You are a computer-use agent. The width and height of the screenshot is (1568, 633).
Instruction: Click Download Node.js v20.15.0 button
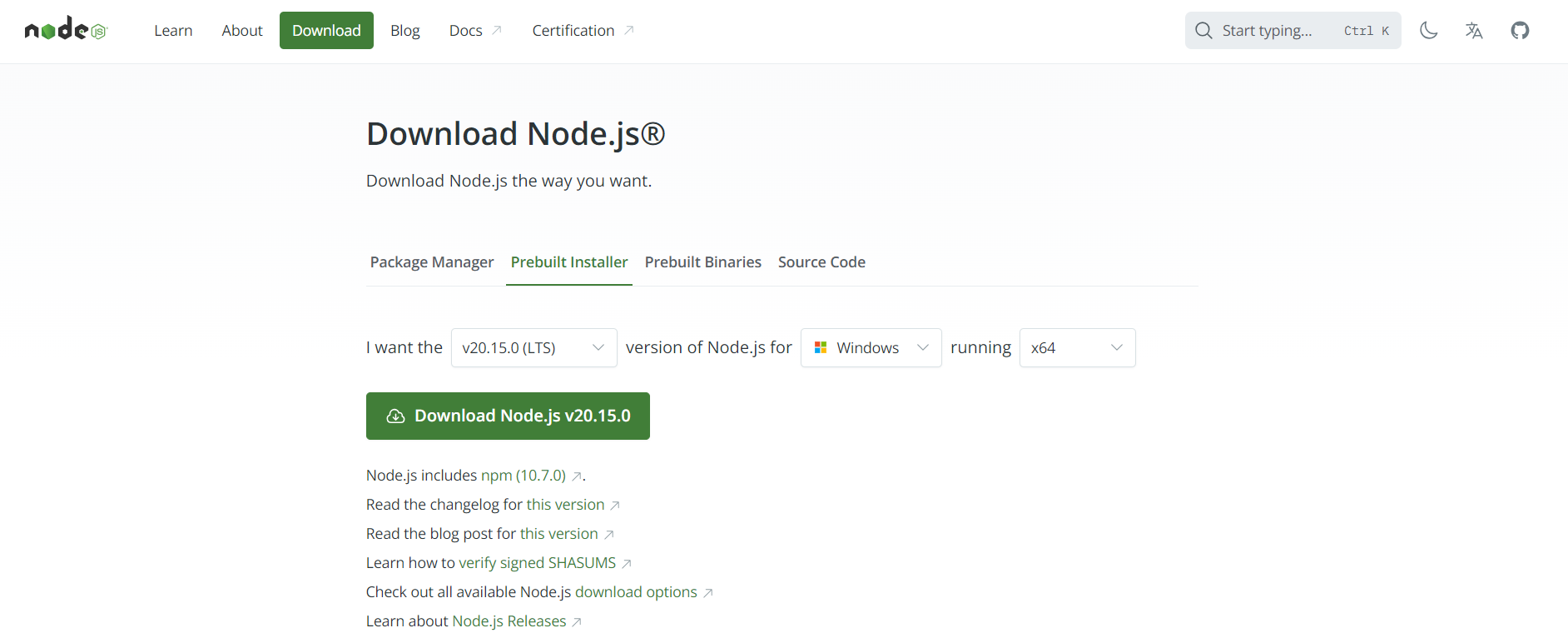(x=508, y=416)
